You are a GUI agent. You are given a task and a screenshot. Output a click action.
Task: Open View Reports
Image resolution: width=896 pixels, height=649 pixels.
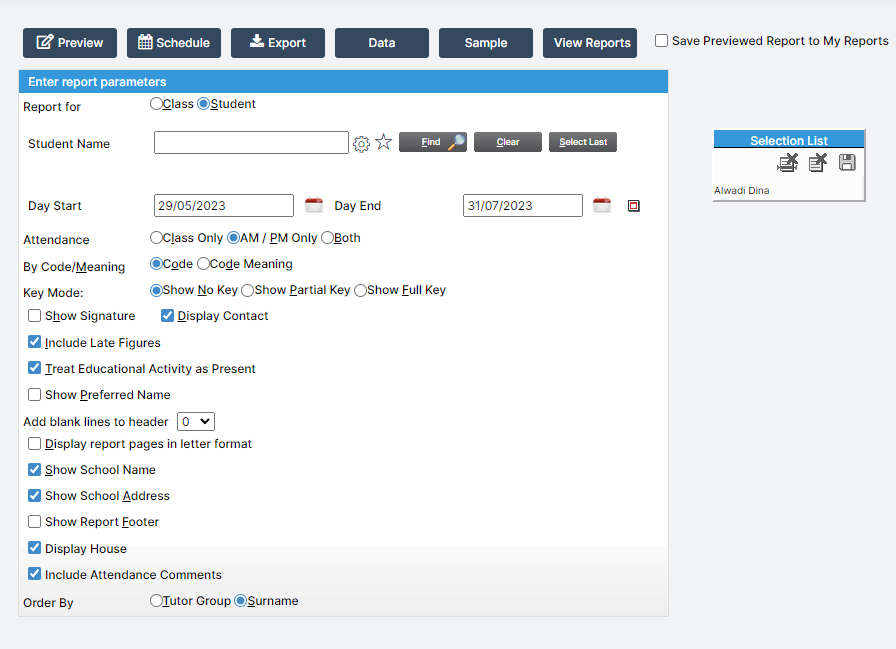(x=590, y=43)
